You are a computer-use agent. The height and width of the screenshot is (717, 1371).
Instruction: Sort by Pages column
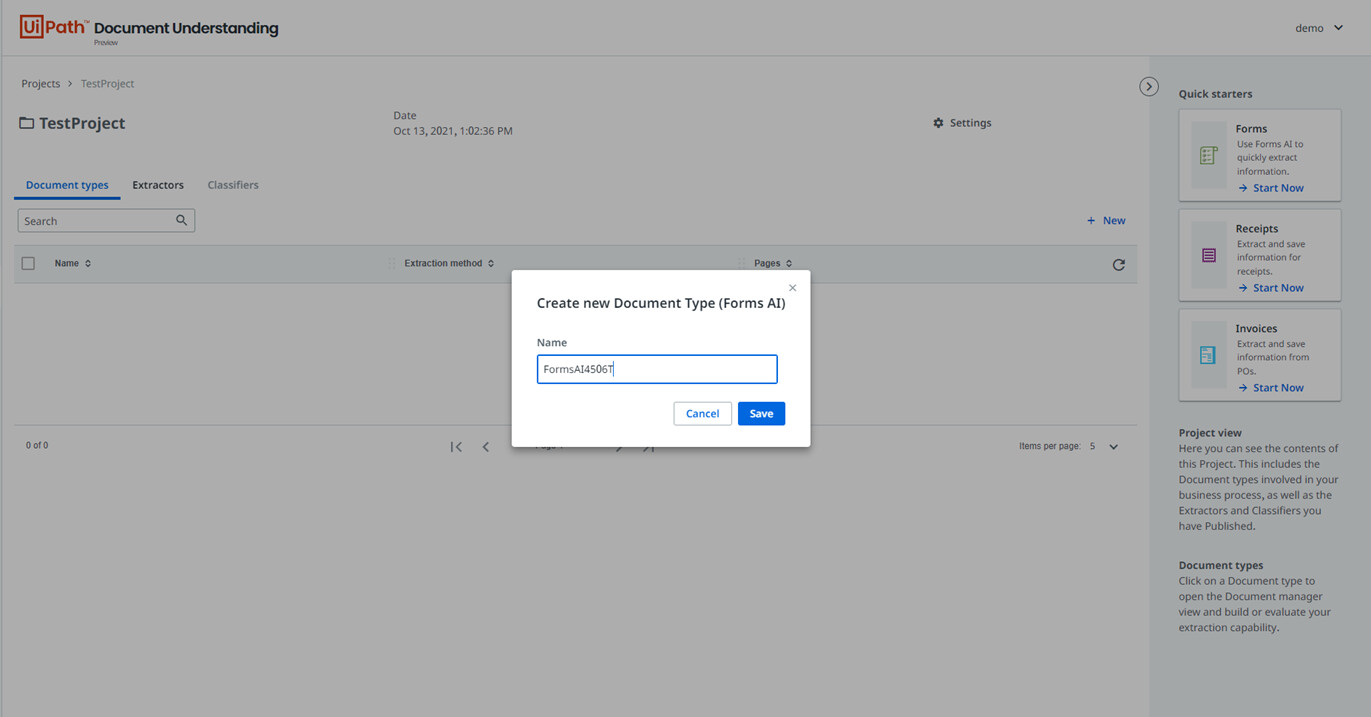773,264
